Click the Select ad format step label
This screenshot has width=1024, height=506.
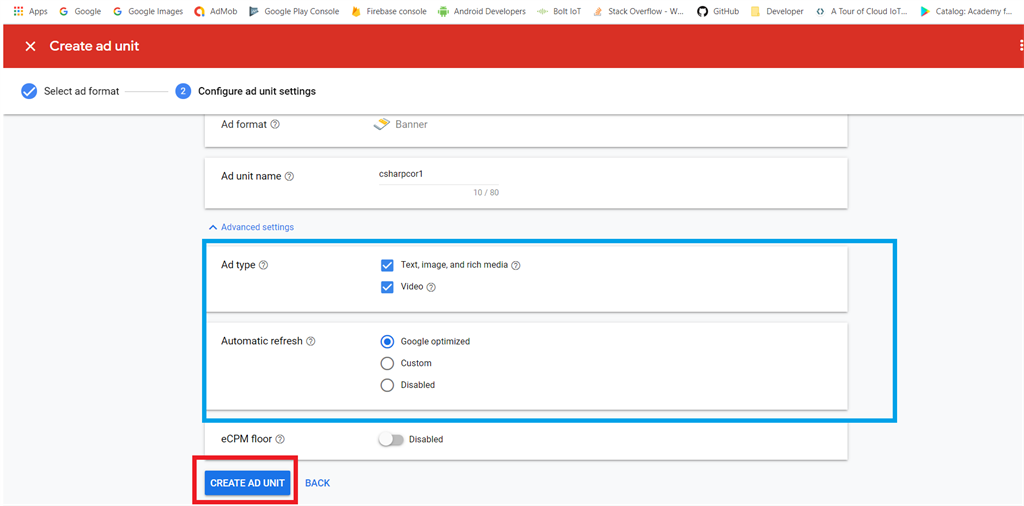pos(82,91)
